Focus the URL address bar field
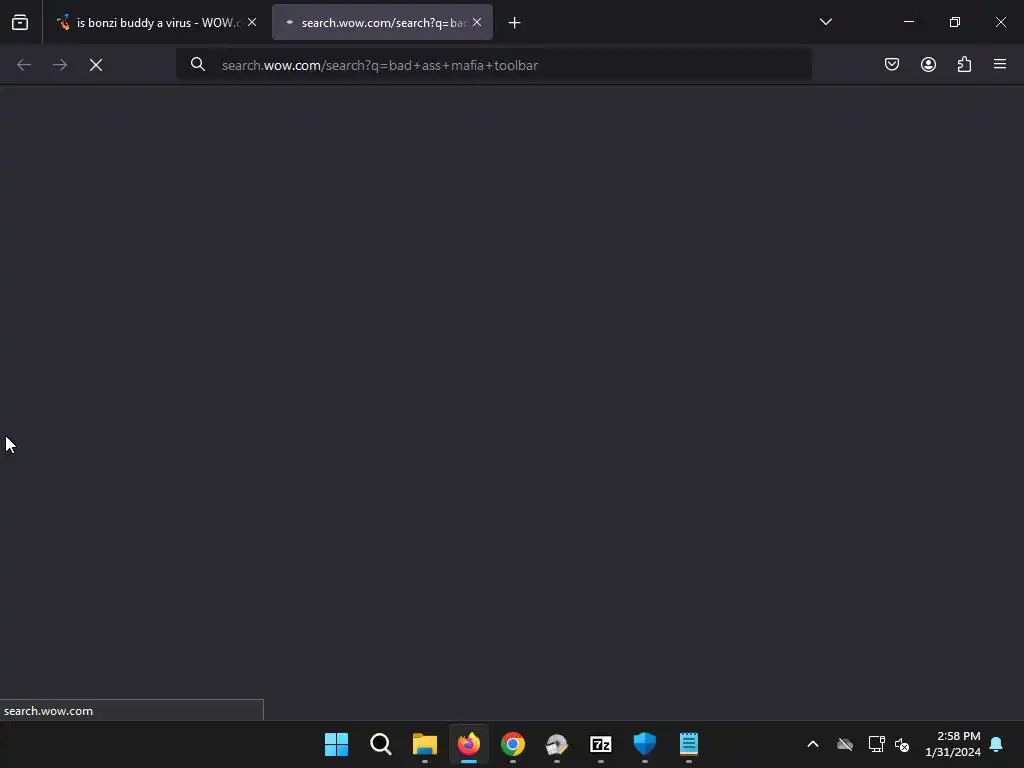1024x768 pixels. point(494,65)
